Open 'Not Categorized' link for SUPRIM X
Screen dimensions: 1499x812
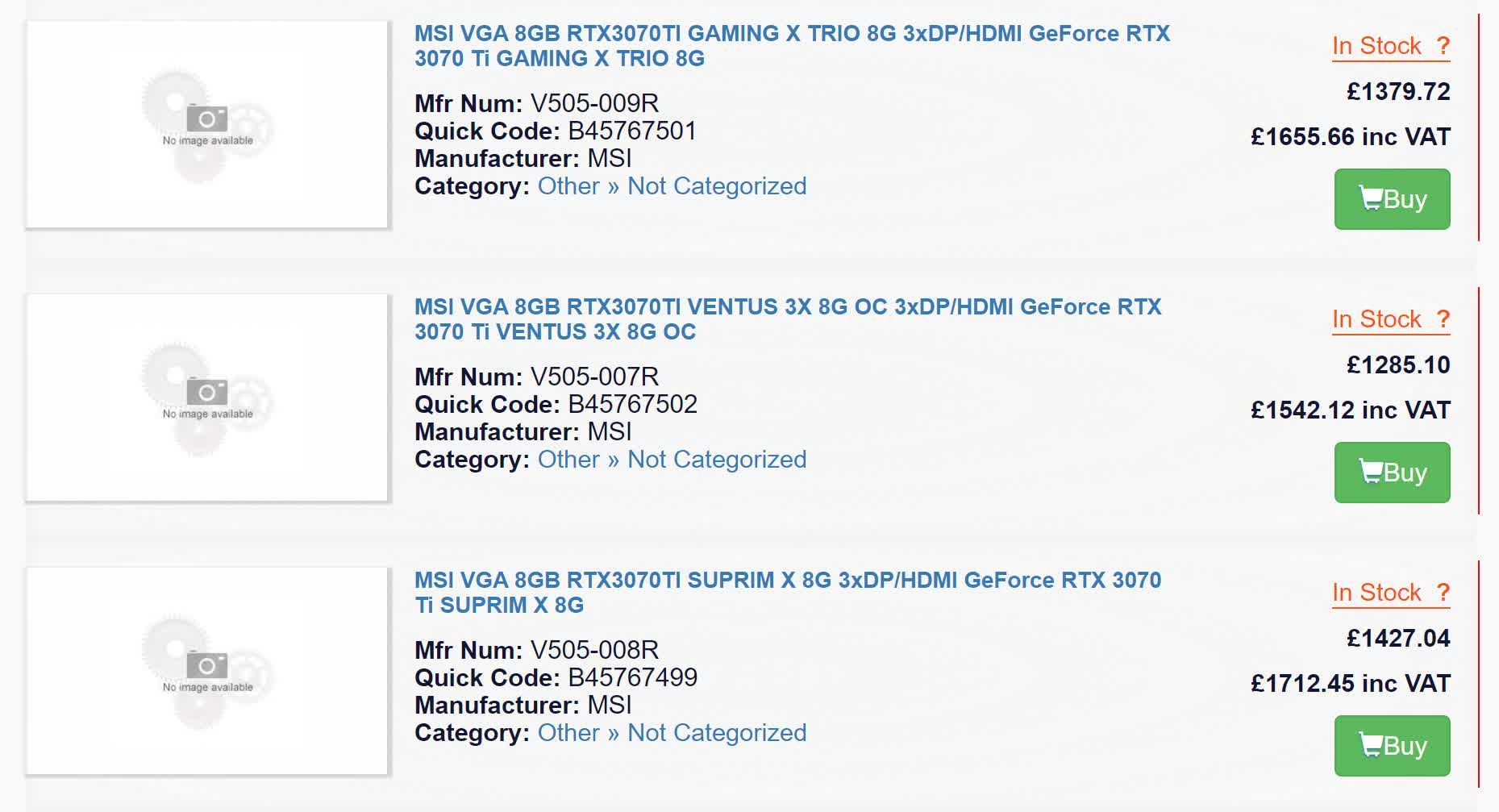coord(717,733)
